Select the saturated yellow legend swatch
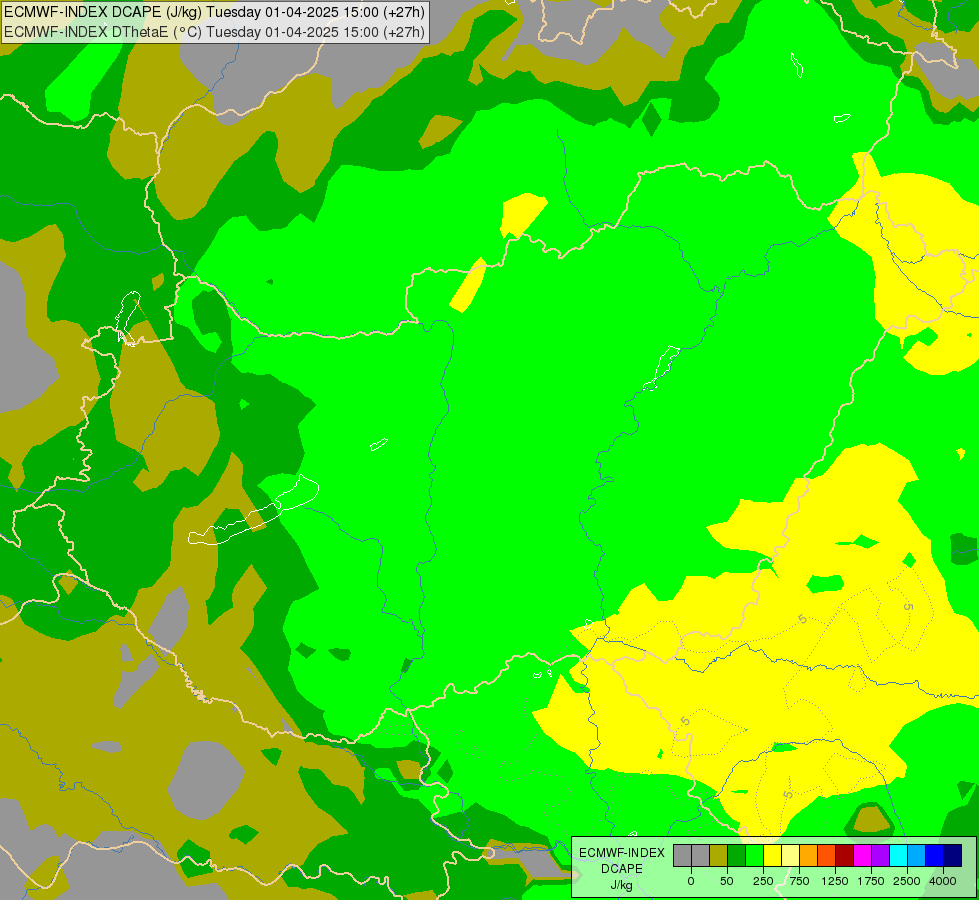This screenshot has height=900, width=979. point(772,856)
